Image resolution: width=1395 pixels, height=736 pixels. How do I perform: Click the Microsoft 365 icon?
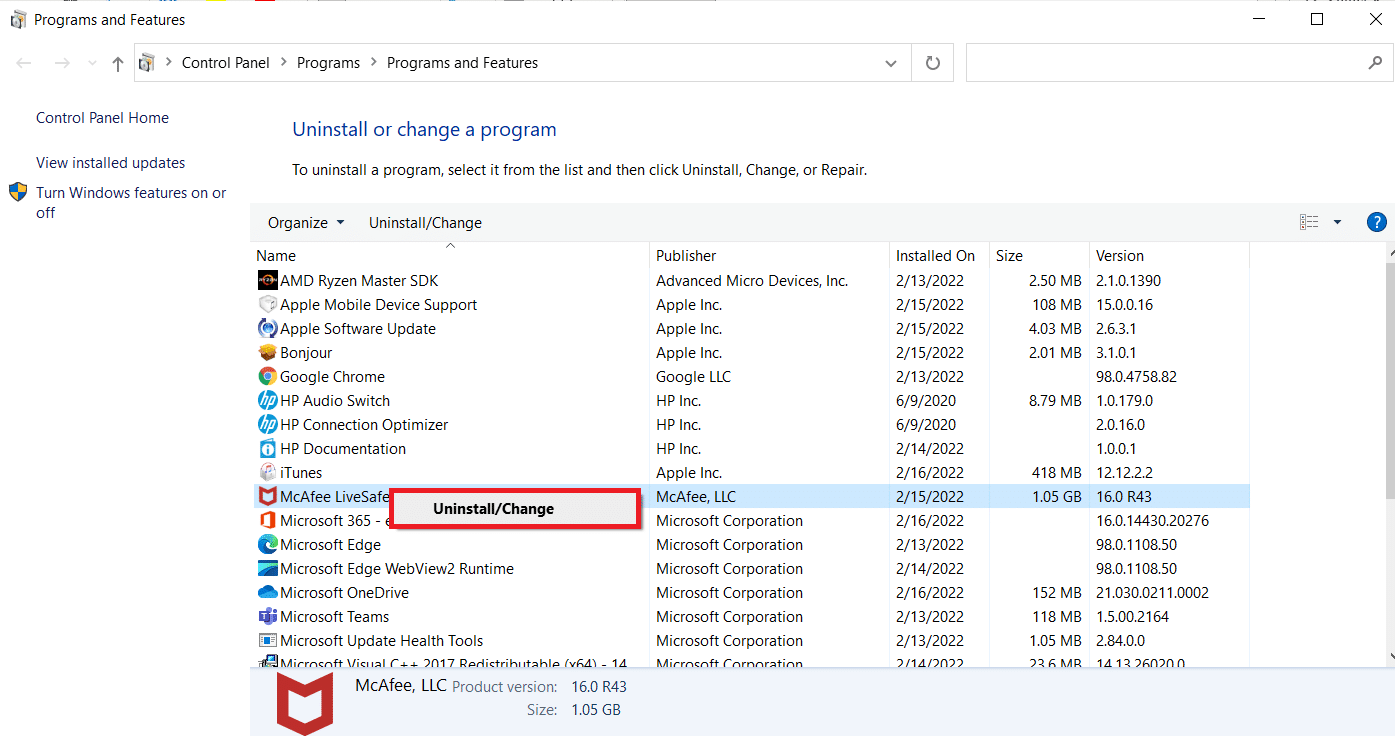coord(267,521)
